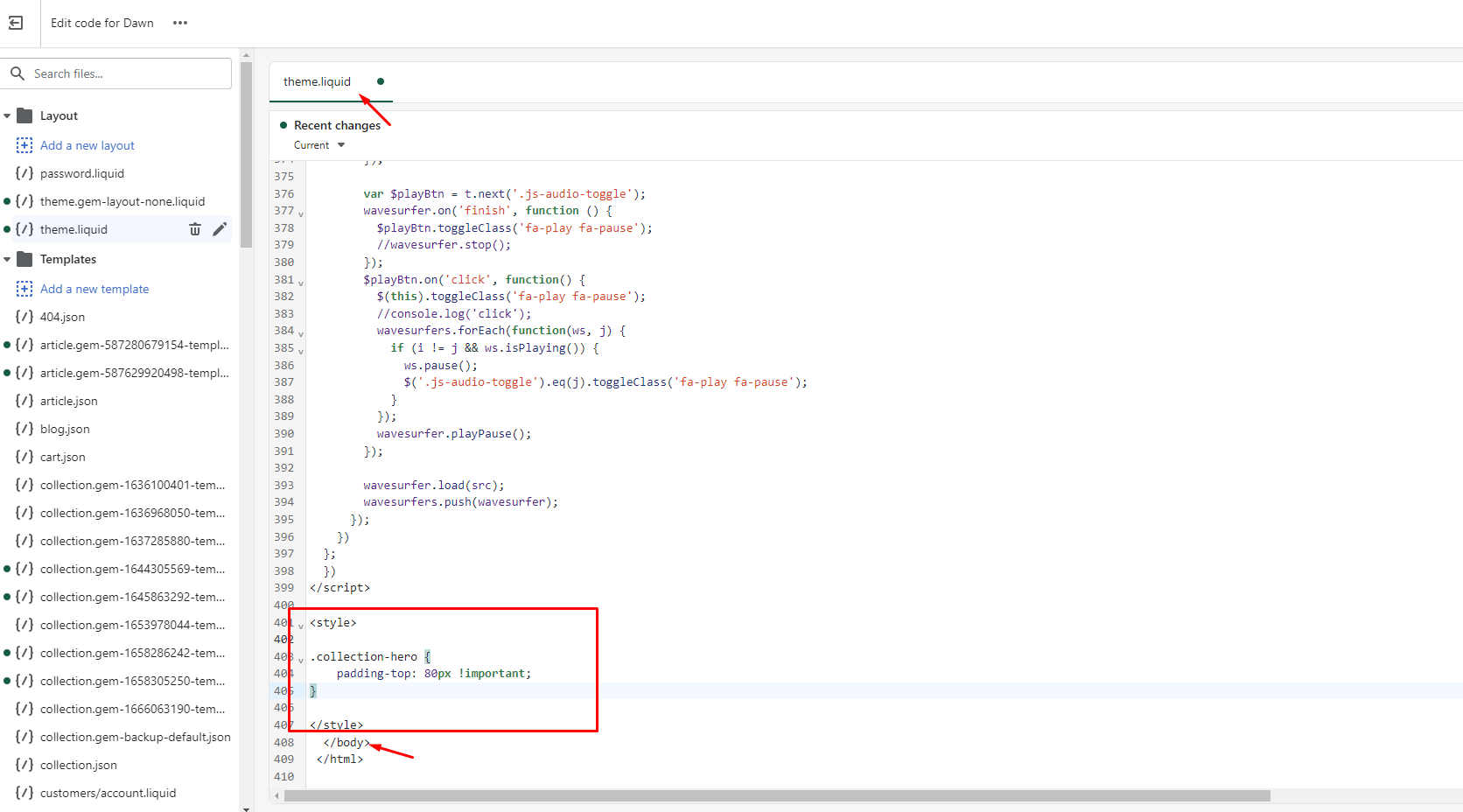Click the exit editor icon at top left
This screenshot has height=812, width=1463.
tap(16, 23)
